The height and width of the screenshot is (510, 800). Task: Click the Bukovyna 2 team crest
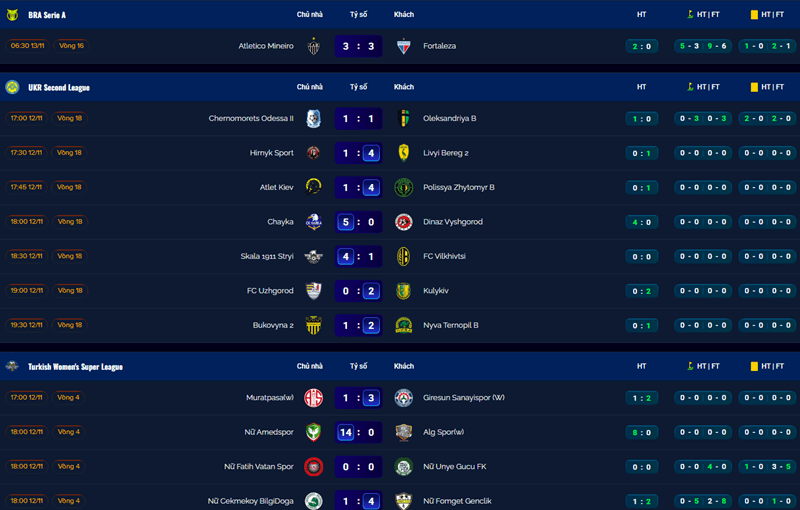pos(313,325)
